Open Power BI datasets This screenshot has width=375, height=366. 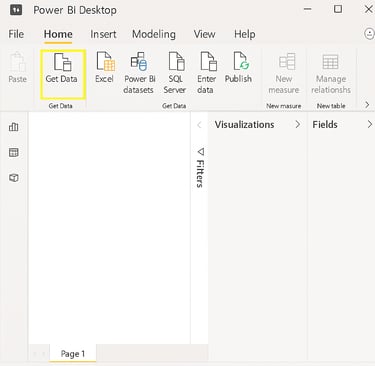click(x=139, y=73)
